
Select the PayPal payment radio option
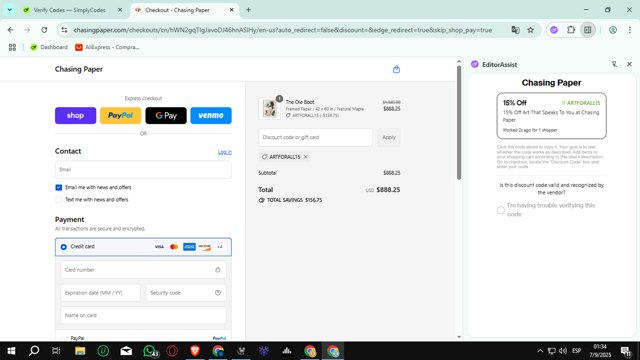click(64, 338)
